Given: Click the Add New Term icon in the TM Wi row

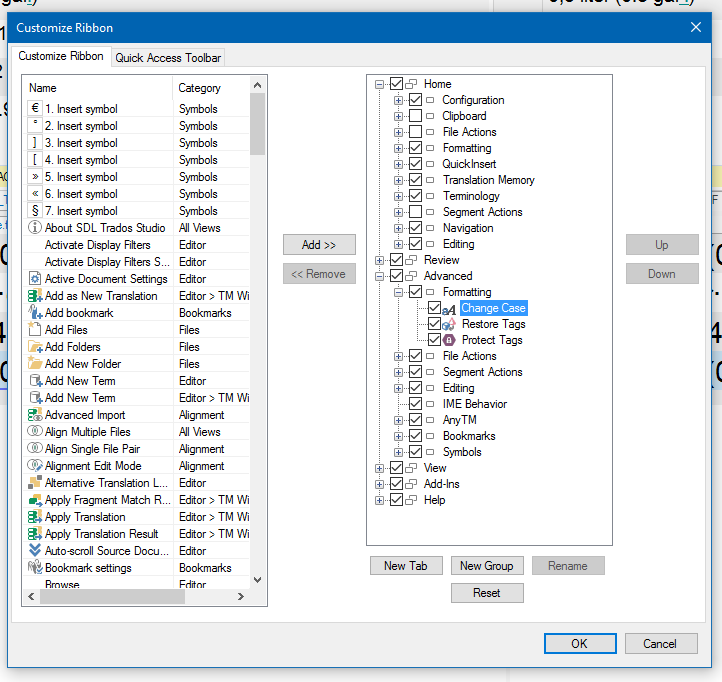Looking at the screenshot, I should pos(35,397).
